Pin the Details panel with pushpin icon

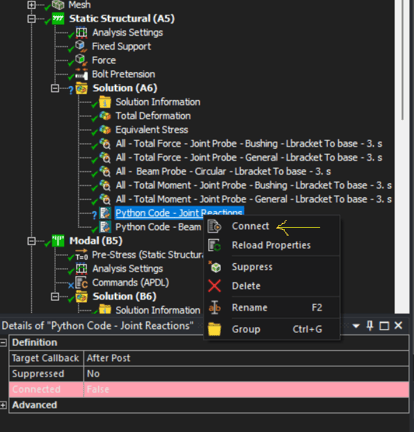[370, 326]
